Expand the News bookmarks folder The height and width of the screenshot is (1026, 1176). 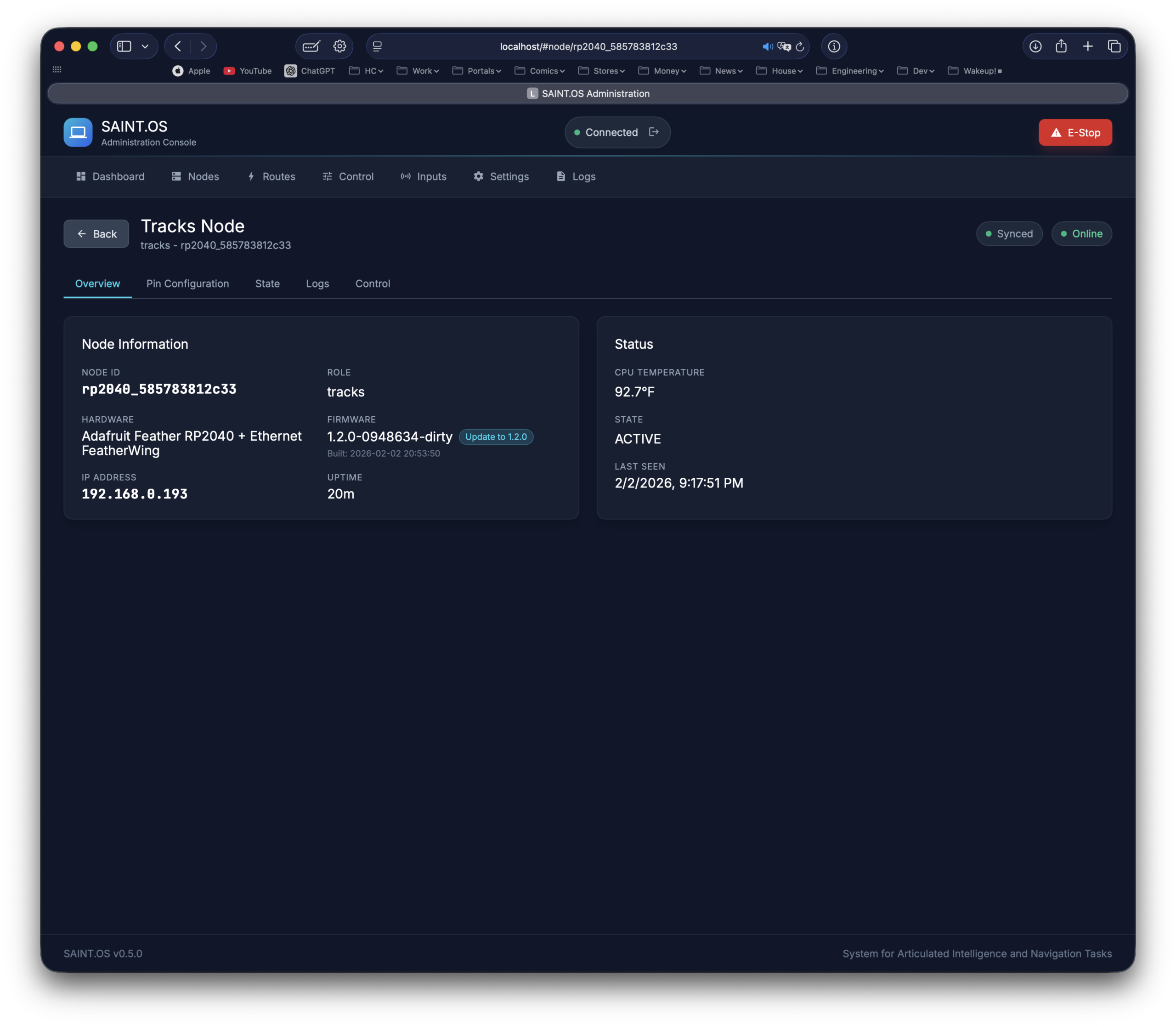721,71
